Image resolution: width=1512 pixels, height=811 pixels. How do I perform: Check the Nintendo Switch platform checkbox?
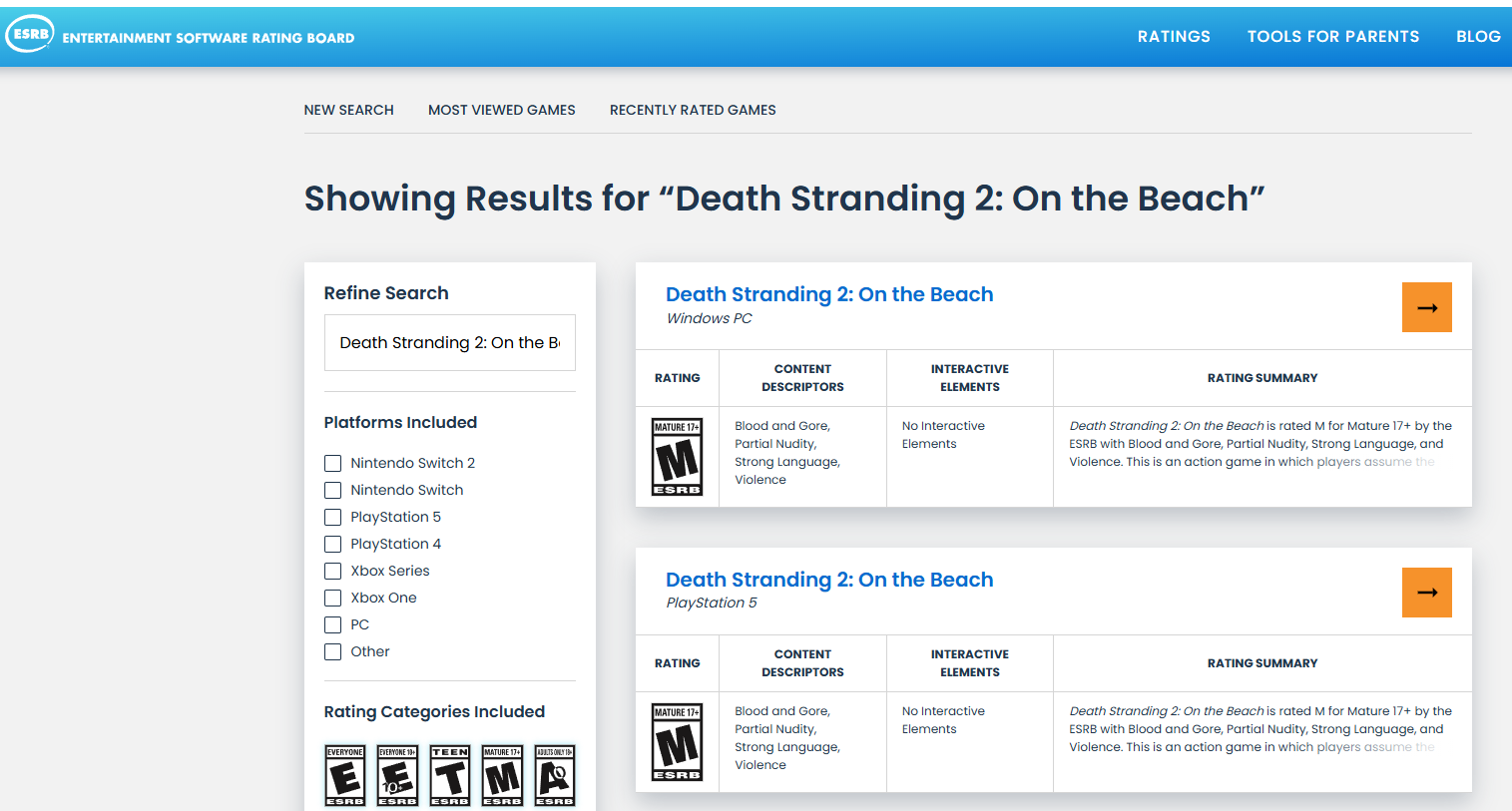(x=333, y=490)
